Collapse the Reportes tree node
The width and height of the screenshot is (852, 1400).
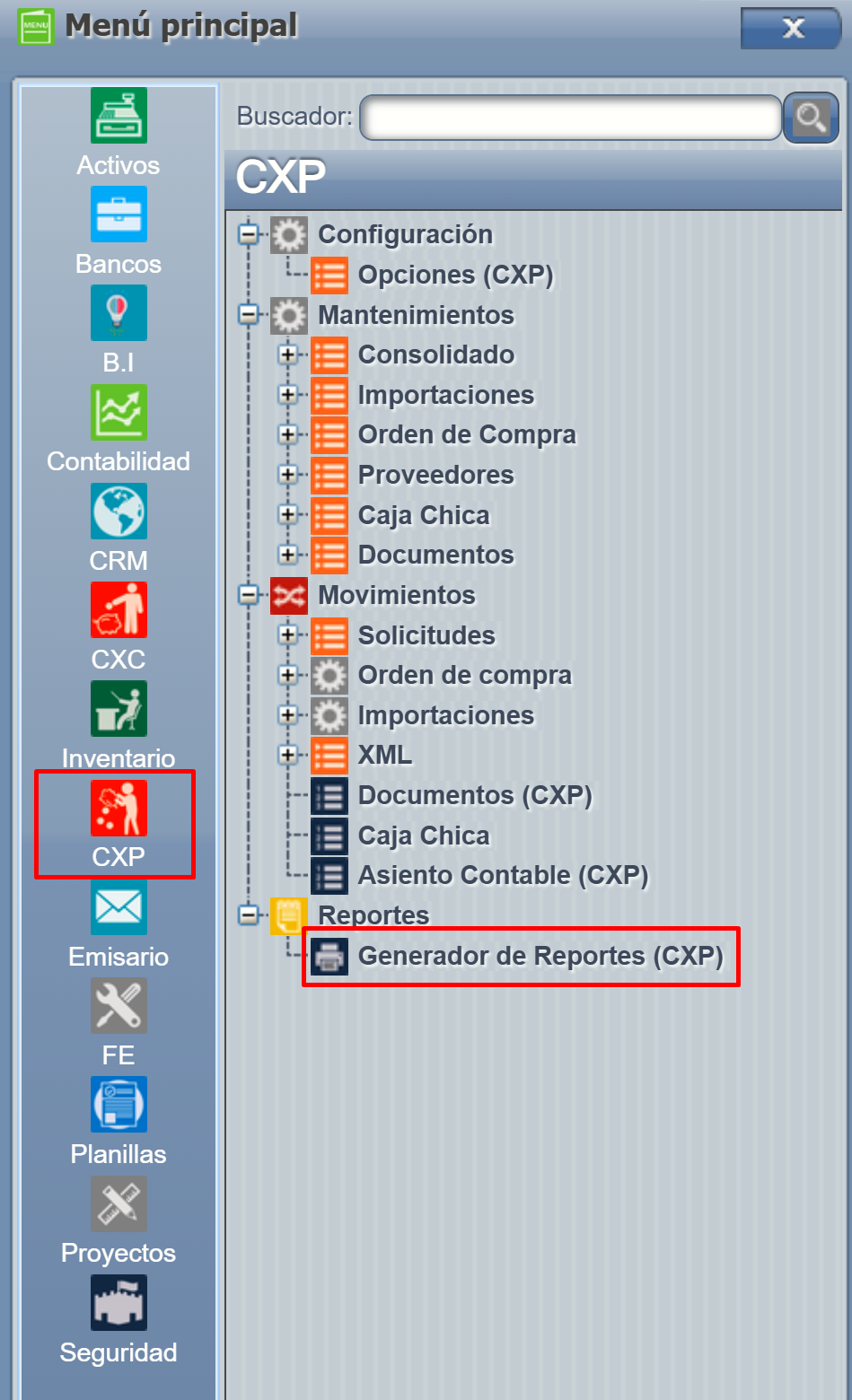[x=248, y=915]
